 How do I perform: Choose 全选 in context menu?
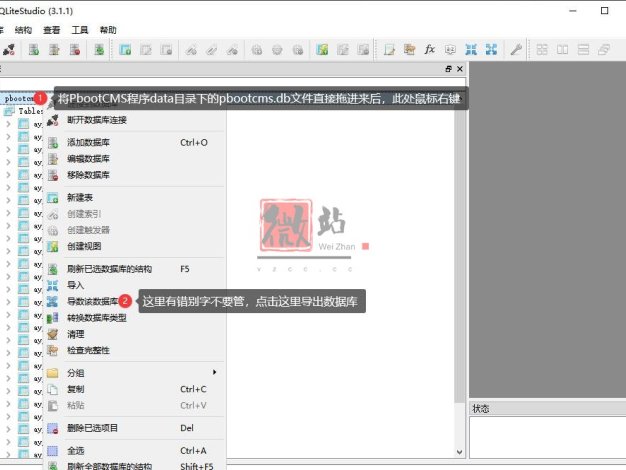[135, 451]
